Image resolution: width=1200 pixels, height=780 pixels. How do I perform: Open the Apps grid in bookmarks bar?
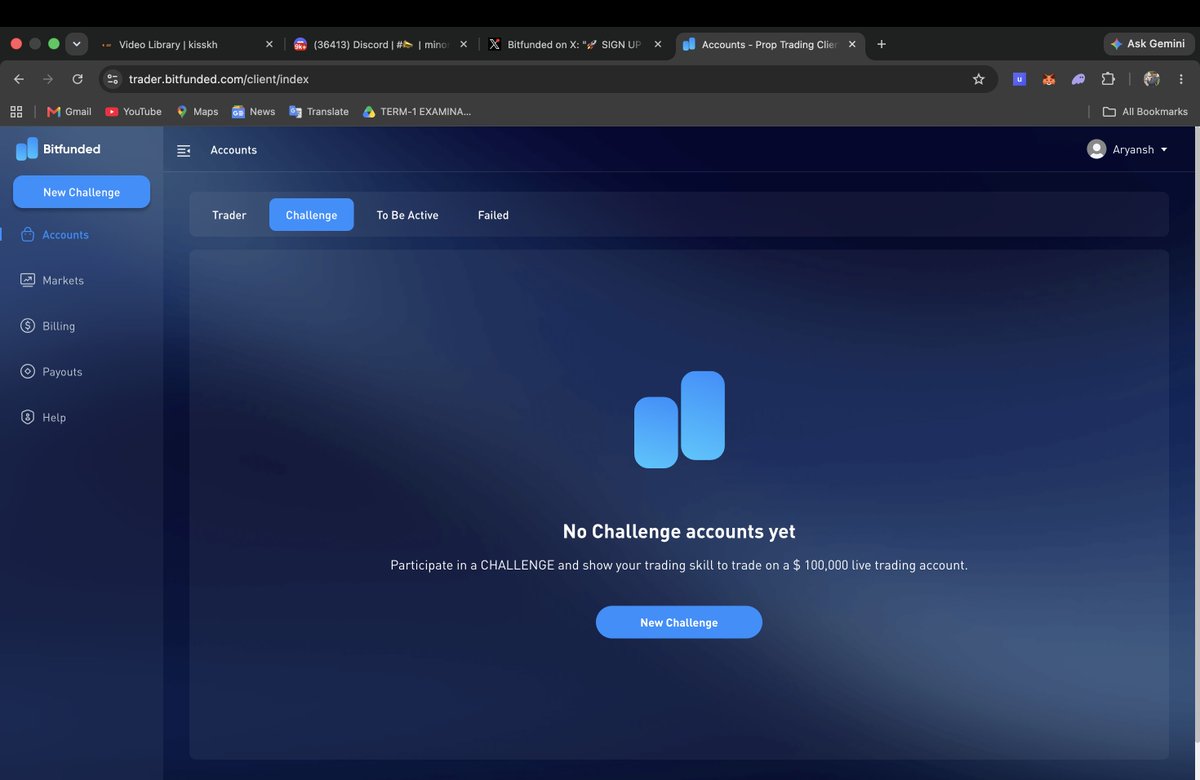pos(16,112)
